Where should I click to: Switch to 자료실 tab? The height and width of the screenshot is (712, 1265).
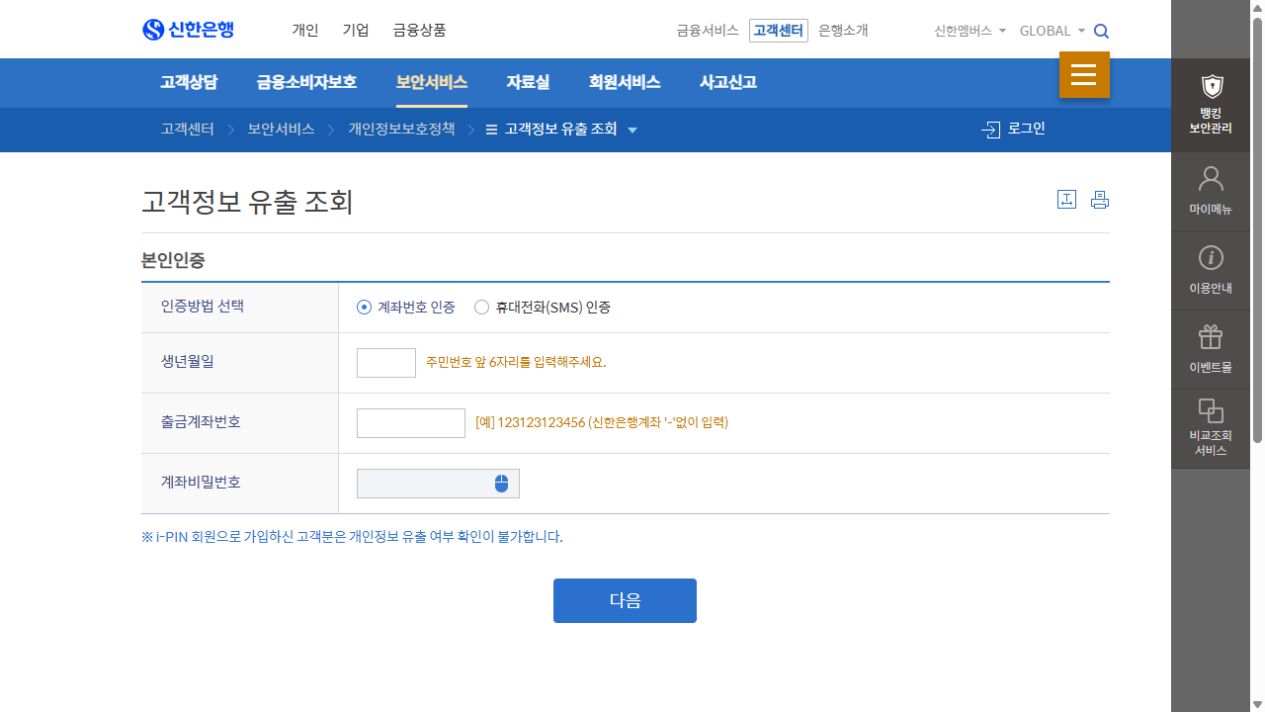point(528,83)
